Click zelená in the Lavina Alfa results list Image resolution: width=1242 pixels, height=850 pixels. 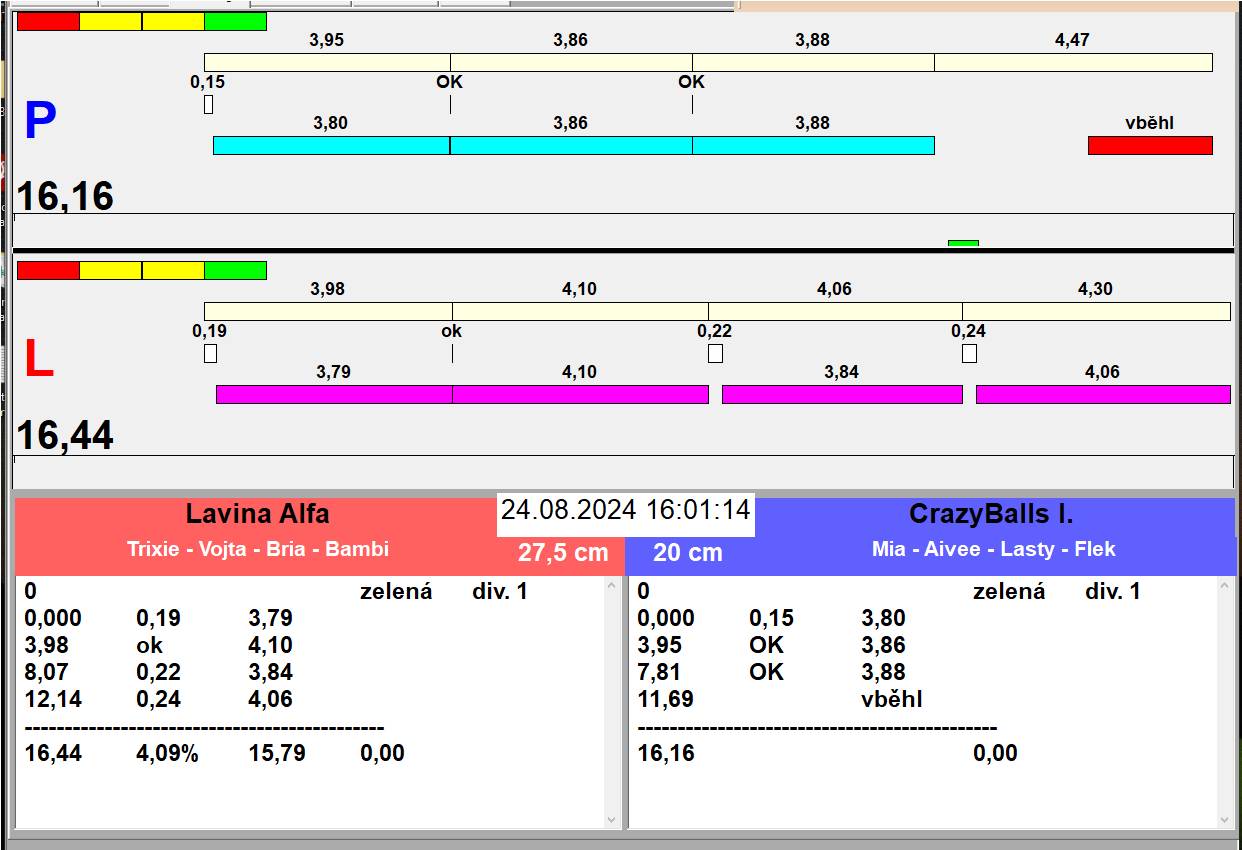coord(396,591)
